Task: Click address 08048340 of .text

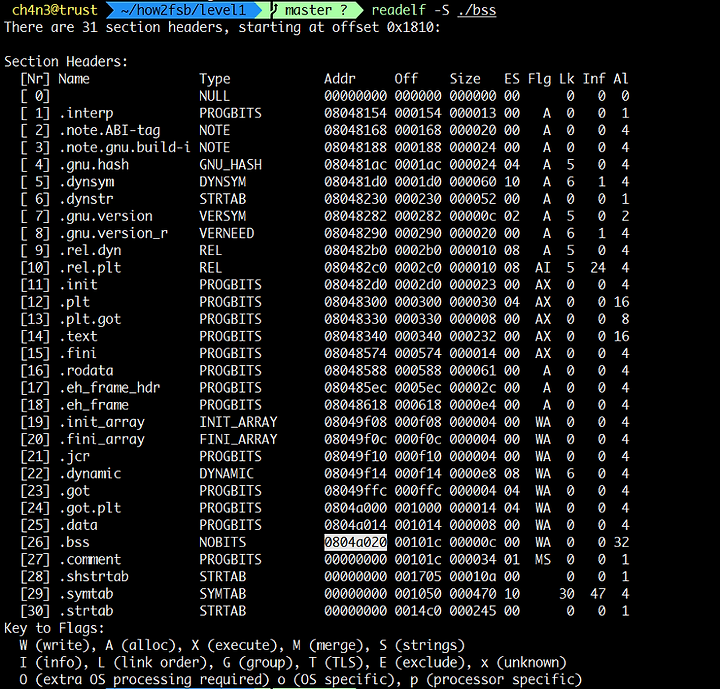Action: coord(355,336)
